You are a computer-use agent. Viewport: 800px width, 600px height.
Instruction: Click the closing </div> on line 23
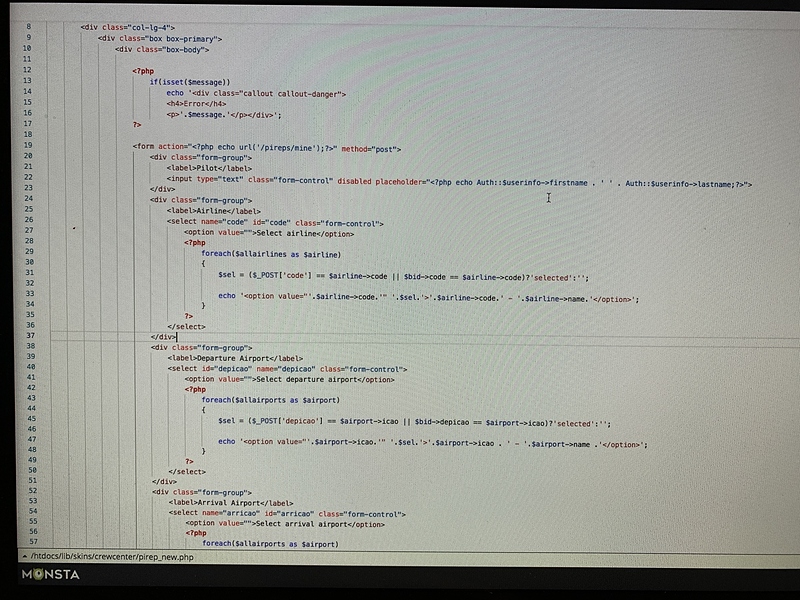162,189
